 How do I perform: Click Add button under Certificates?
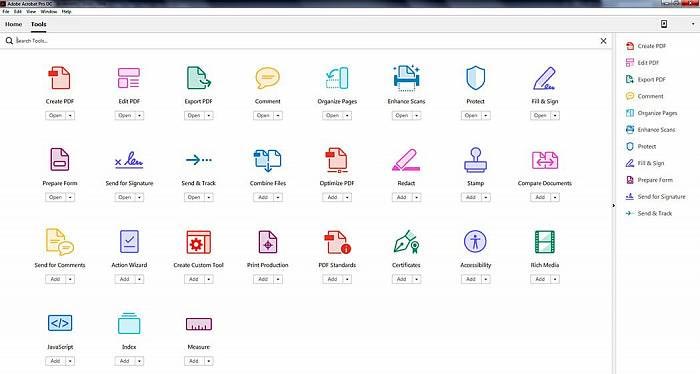(x=401, y=279)
